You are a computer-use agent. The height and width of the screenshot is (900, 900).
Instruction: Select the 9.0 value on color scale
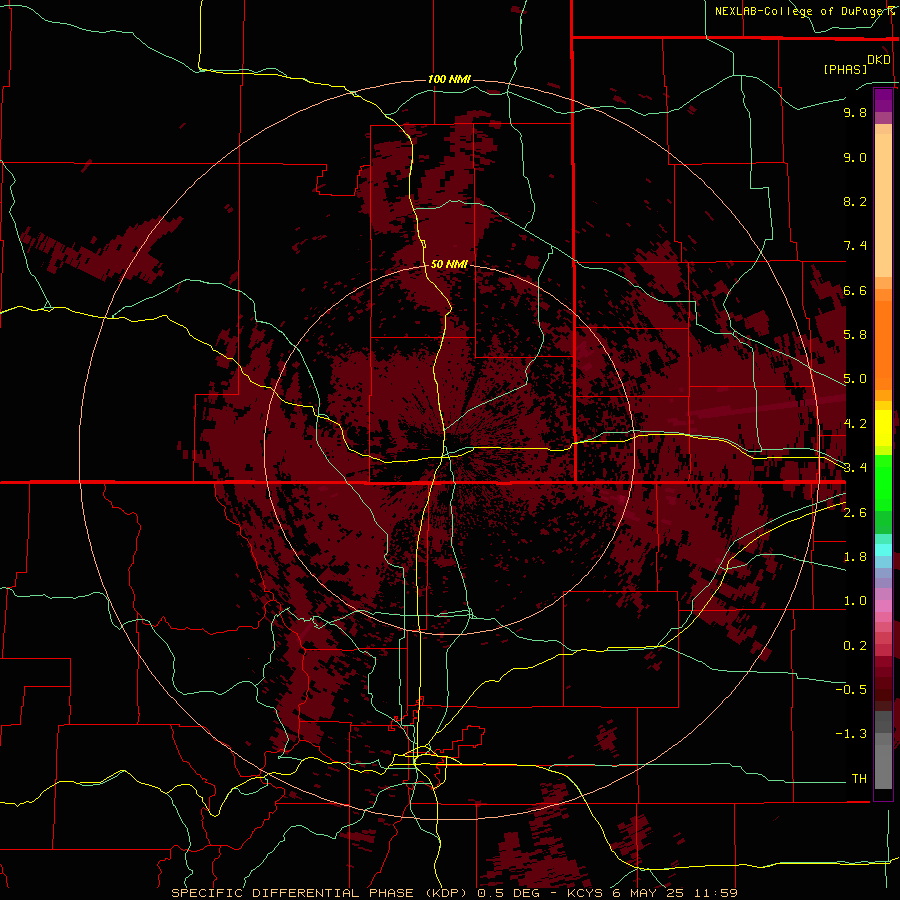[855, 158]
